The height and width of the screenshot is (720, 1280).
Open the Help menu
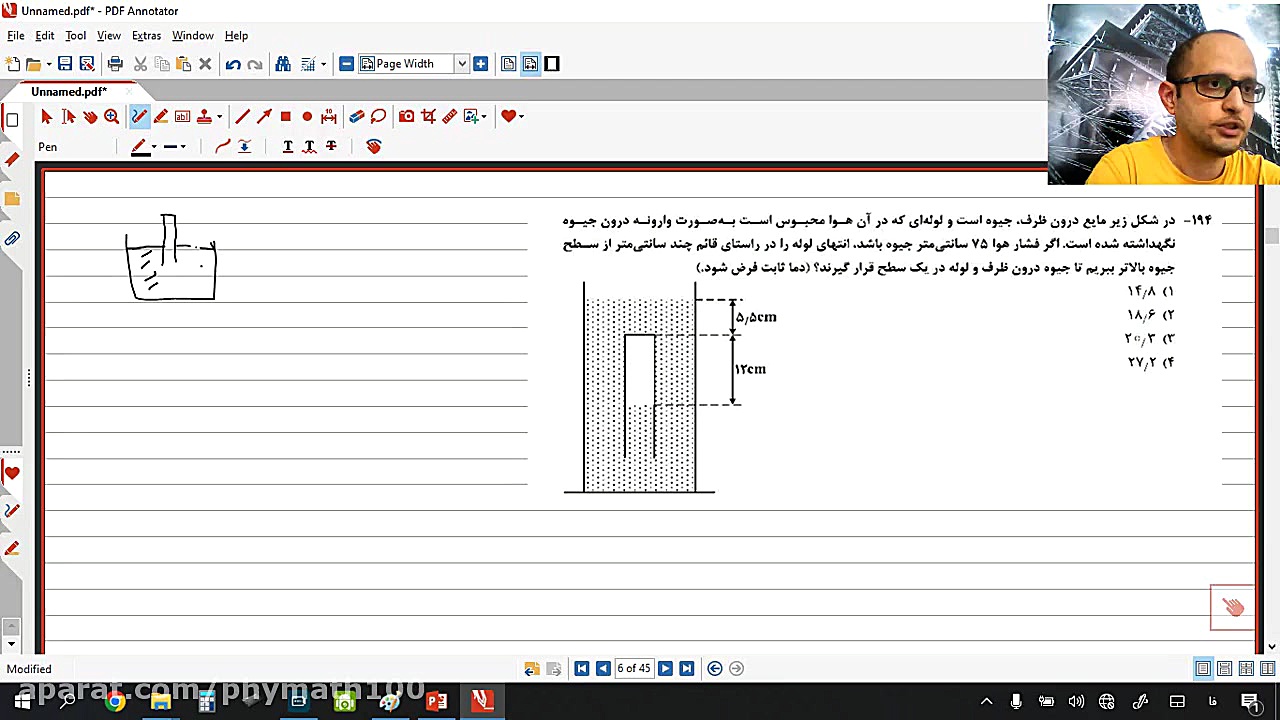(x=236, y=36)
